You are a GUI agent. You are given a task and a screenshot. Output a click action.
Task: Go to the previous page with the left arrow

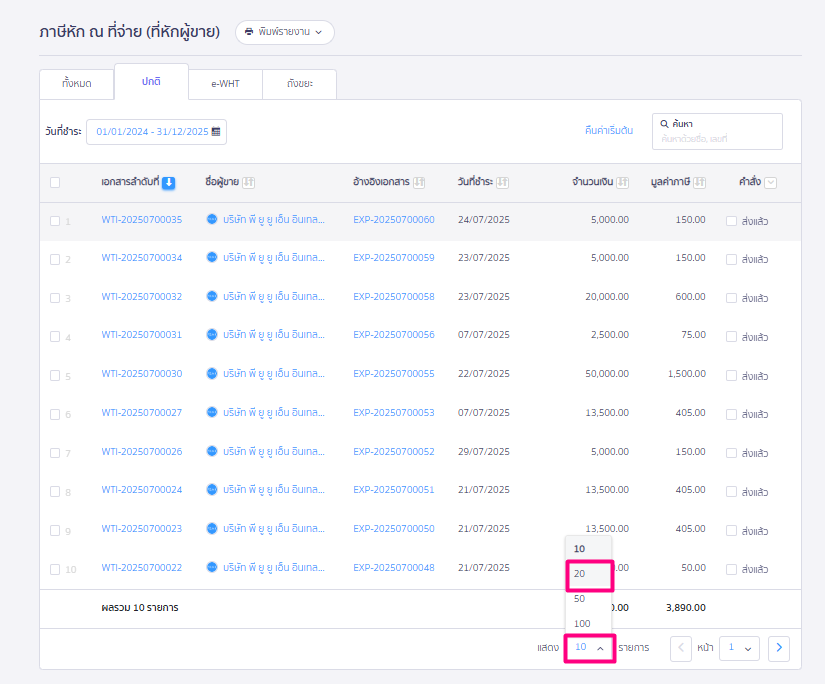tap(681, 648)
